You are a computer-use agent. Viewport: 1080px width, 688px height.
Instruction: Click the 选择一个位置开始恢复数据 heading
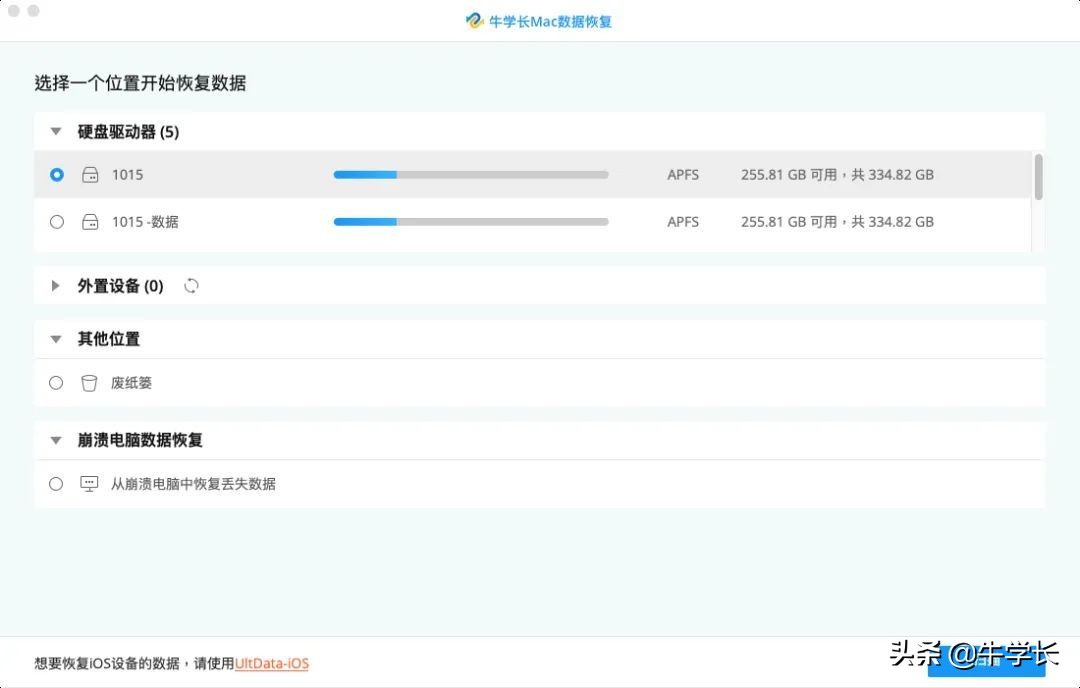(139, 83)
